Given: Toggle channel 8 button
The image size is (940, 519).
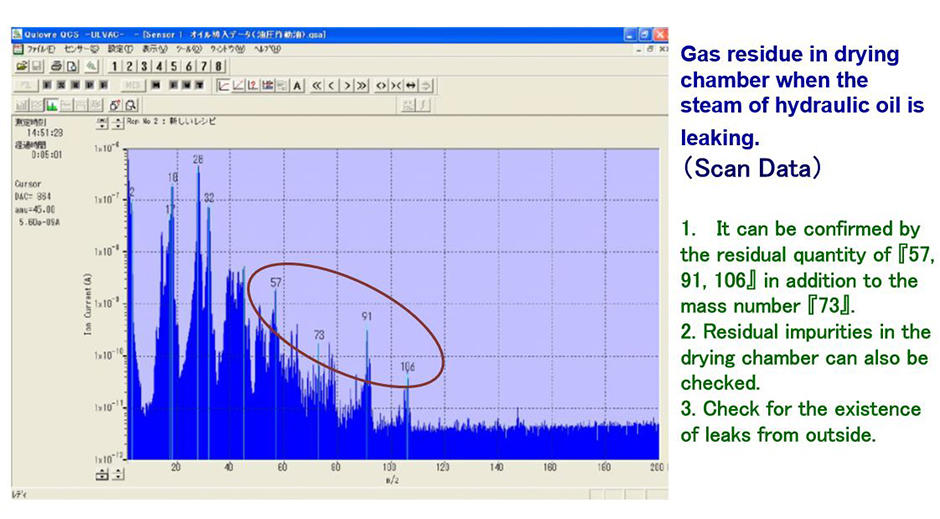Looking at the screenshot, I should pyautogui.click(x=218, y=66).
